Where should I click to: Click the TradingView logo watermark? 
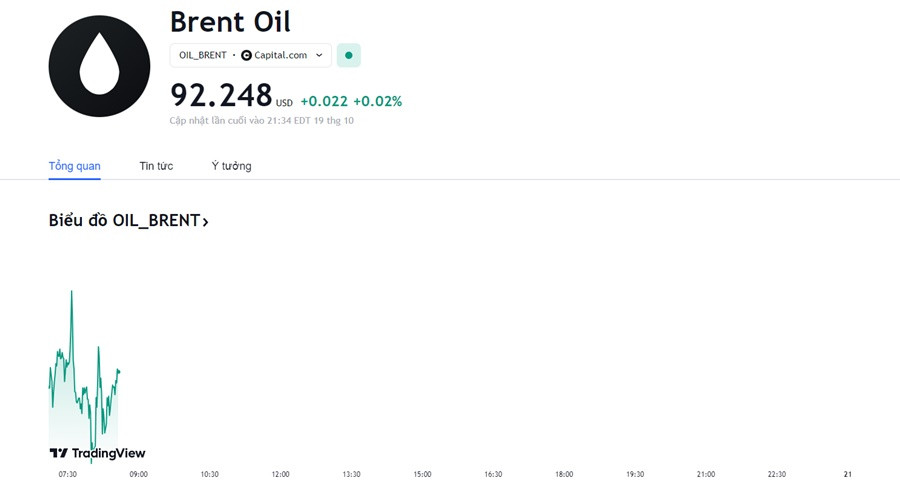[x=98, y=453]
